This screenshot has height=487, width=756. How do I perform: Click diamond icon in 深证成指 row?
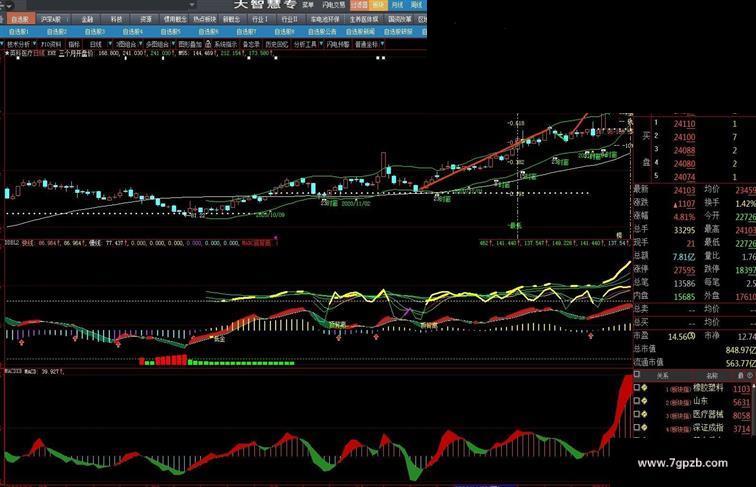coord(645,427)
